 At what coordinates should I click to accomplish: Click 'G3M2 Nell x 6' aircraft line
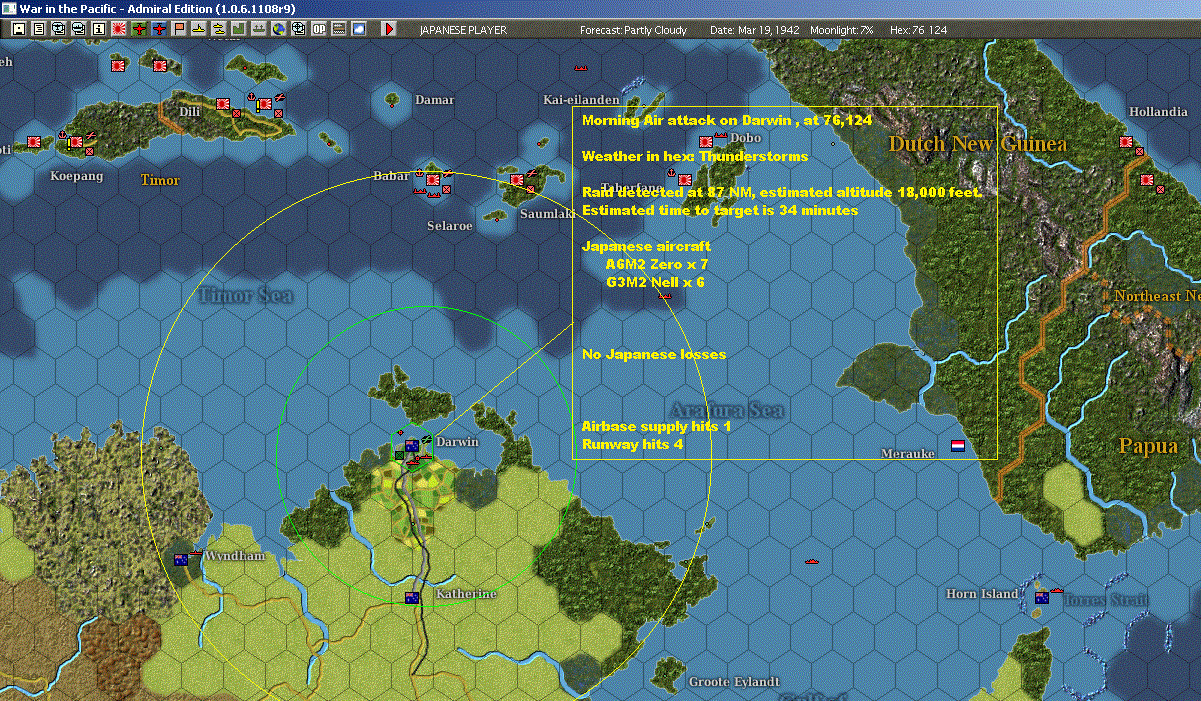pos(655,282)
